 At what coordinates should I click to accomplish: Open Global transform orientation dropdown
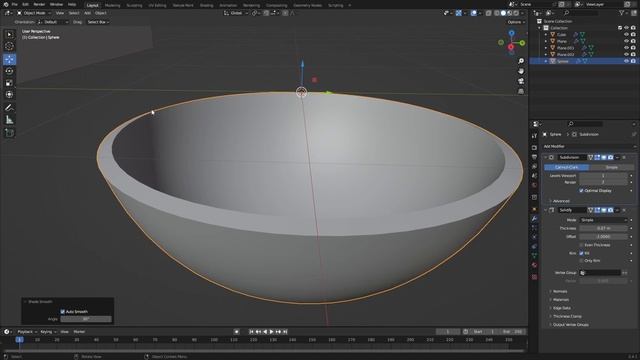pos(236,13)
